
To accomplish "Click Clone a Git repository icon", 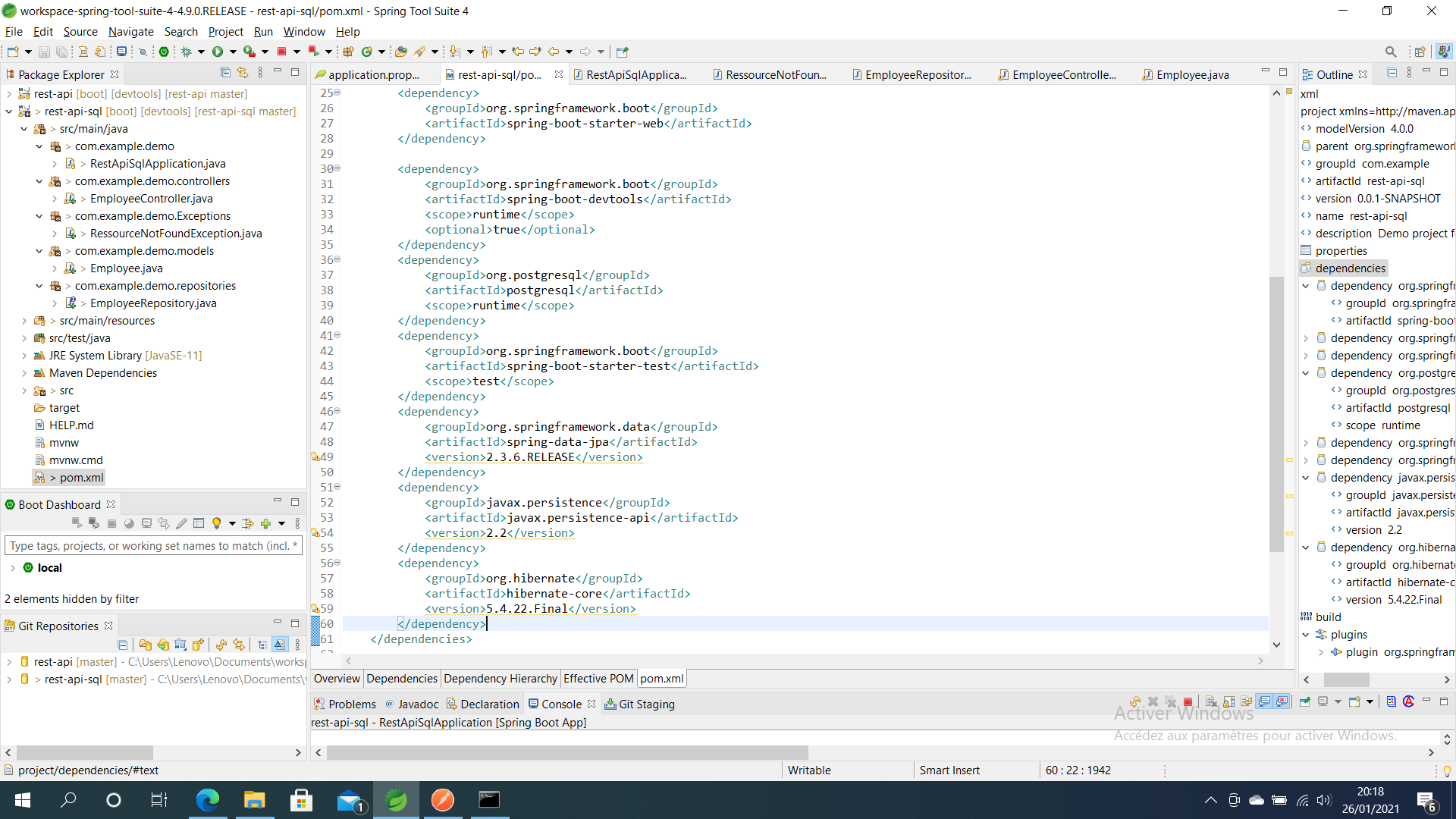I will click(163, 645).
